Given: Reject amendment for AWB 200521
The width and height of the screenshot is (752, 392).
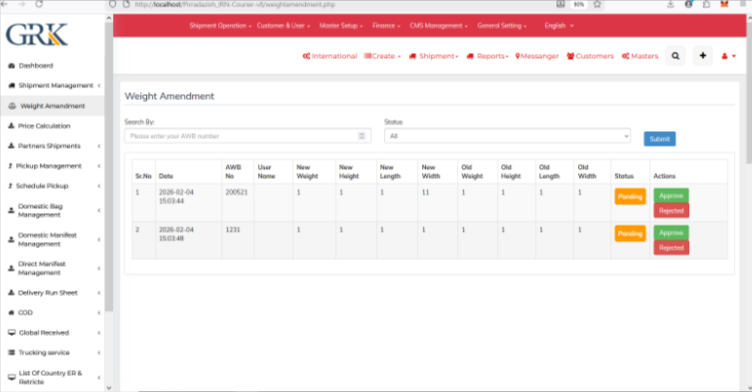Looking at the screenshot, I should [671, 211].
